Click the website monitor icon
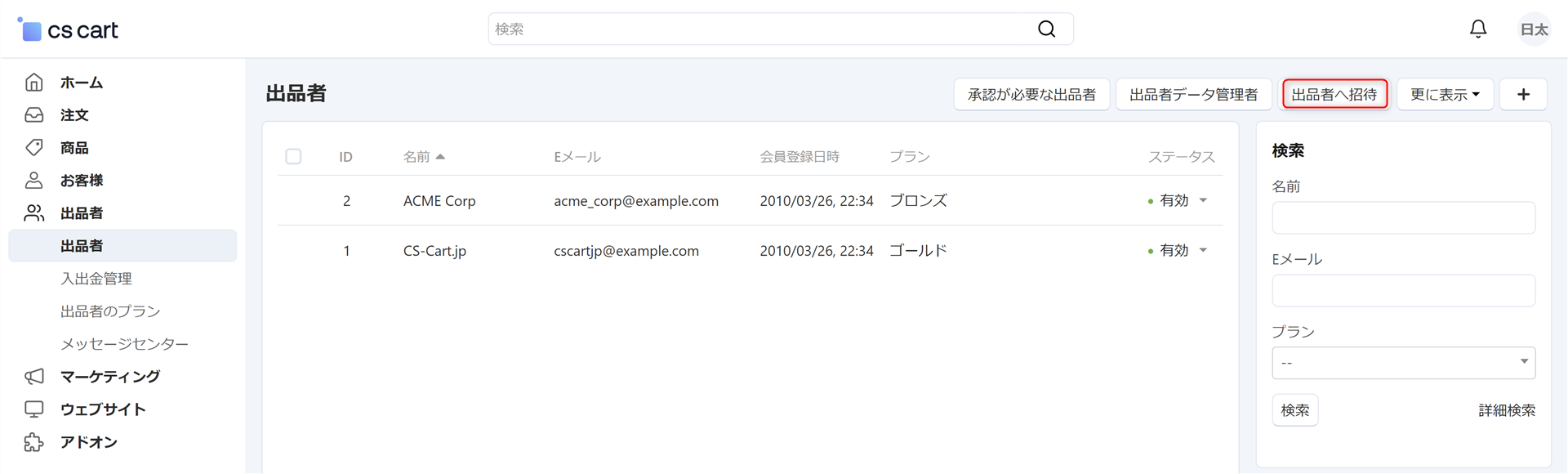Viewport: 1568px width, 474px height. coord(34,409)
